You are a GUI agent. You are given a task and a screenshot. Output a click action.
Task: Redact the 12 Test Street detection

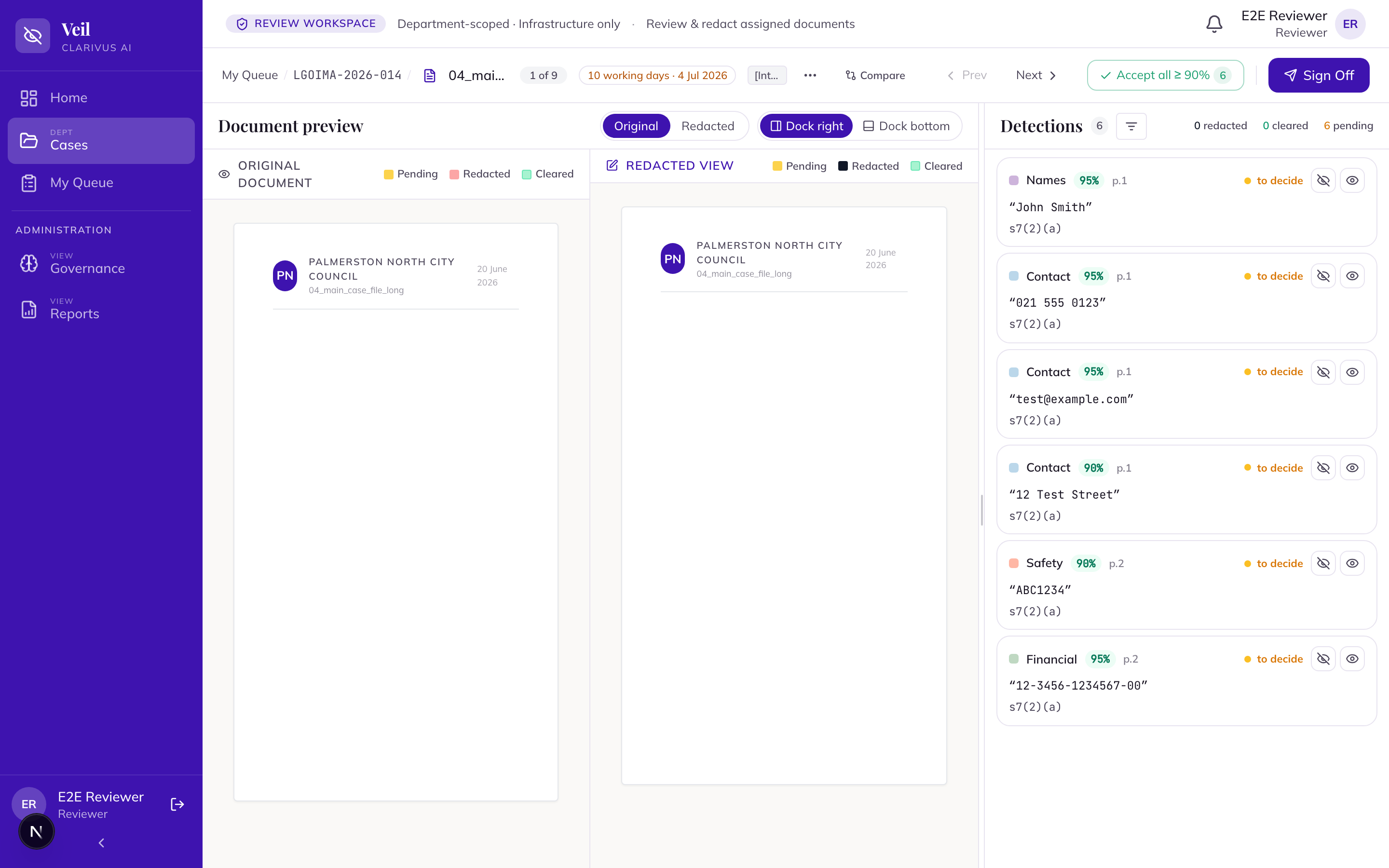pos(1323,468)
